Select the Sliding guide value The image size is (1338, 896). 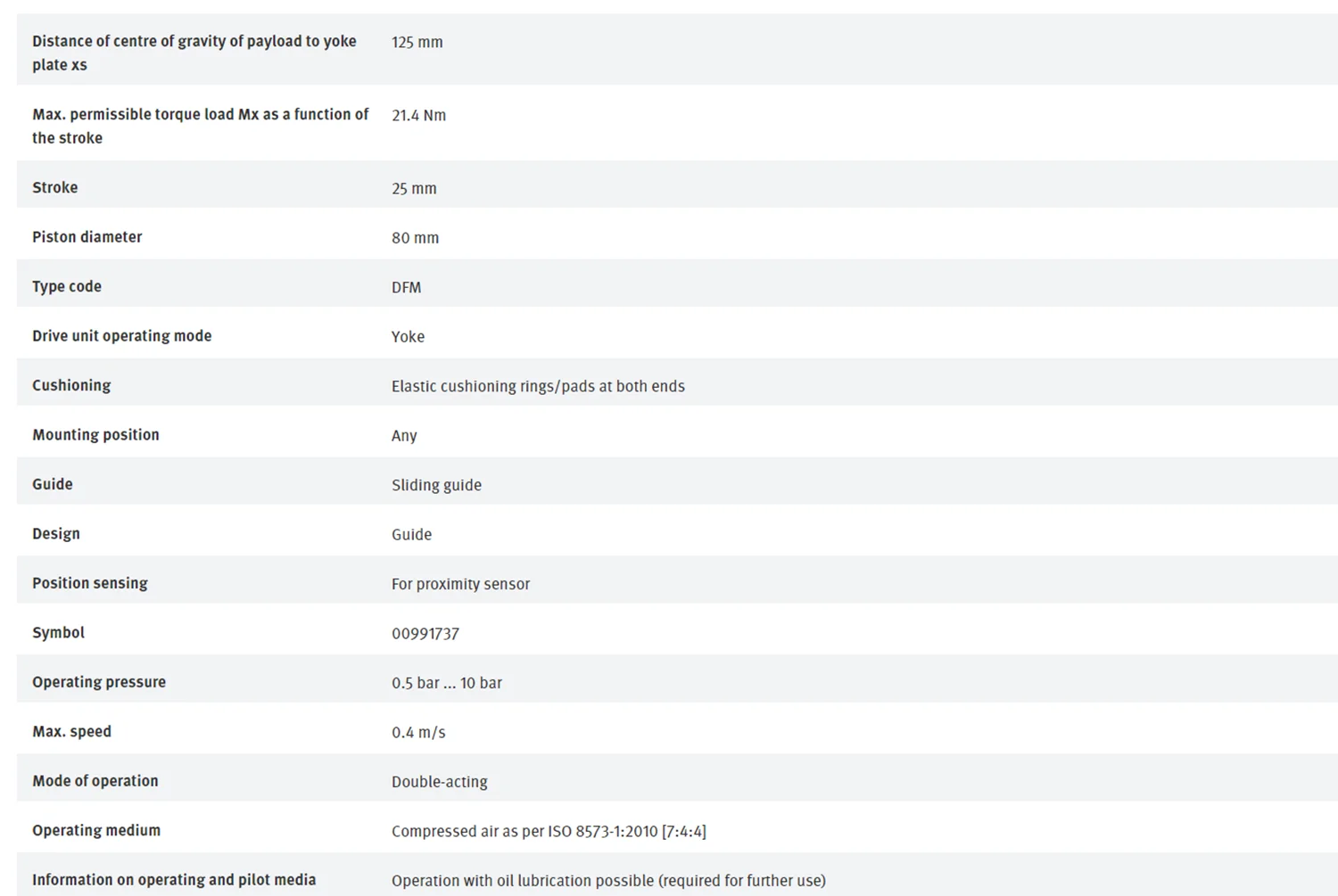point(436,485)
